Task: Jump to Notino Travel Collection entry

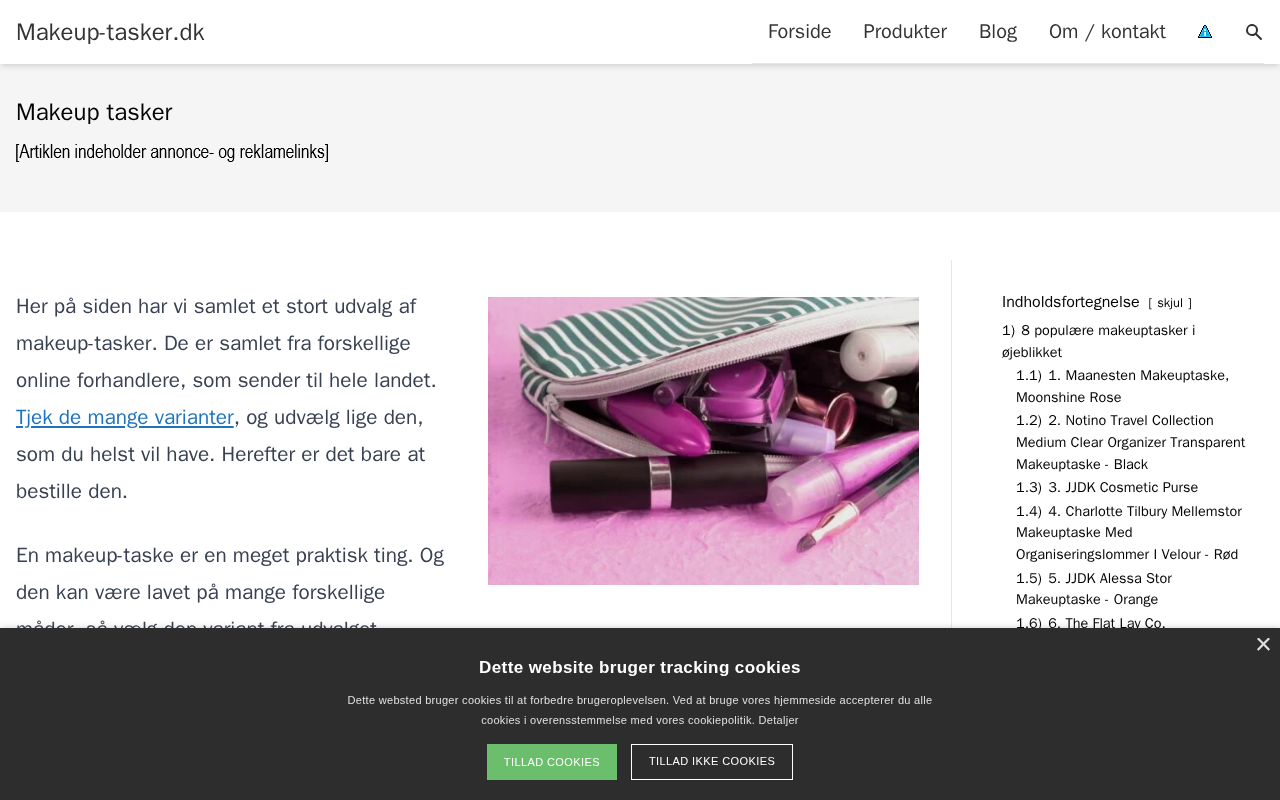Action: (1130, 442)
